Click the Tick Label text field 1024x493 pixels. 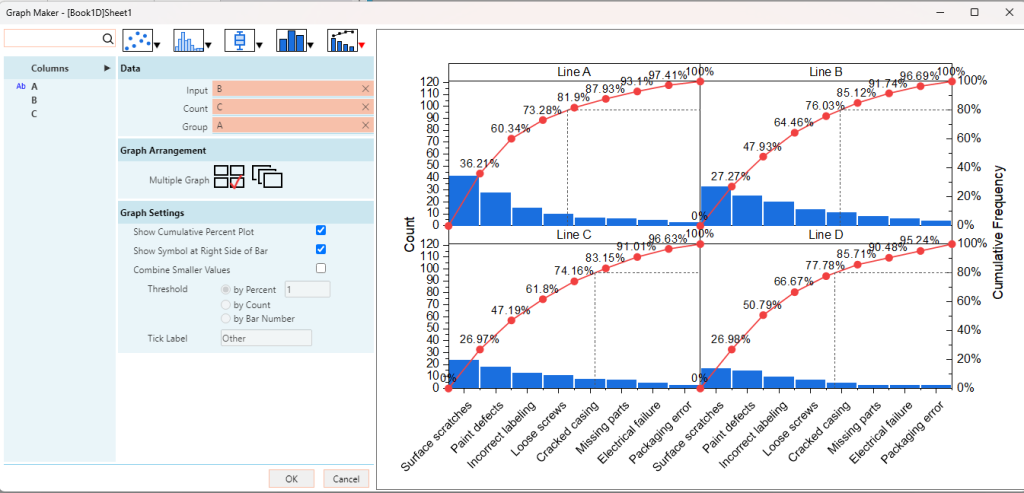(x=265, y=338)
